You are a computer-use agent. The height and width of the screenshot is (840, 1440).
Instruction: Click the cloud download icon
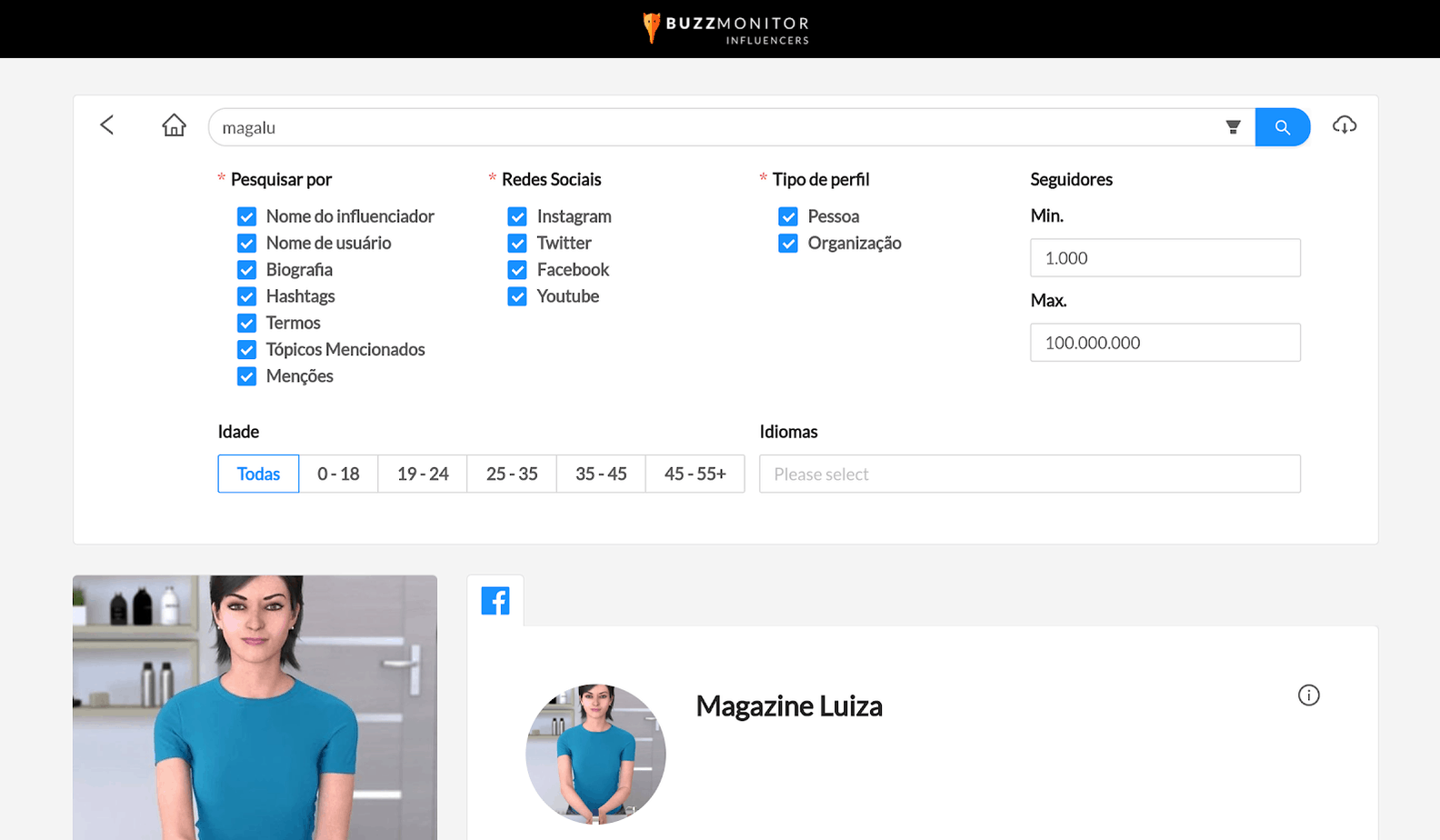[1344, 125]
